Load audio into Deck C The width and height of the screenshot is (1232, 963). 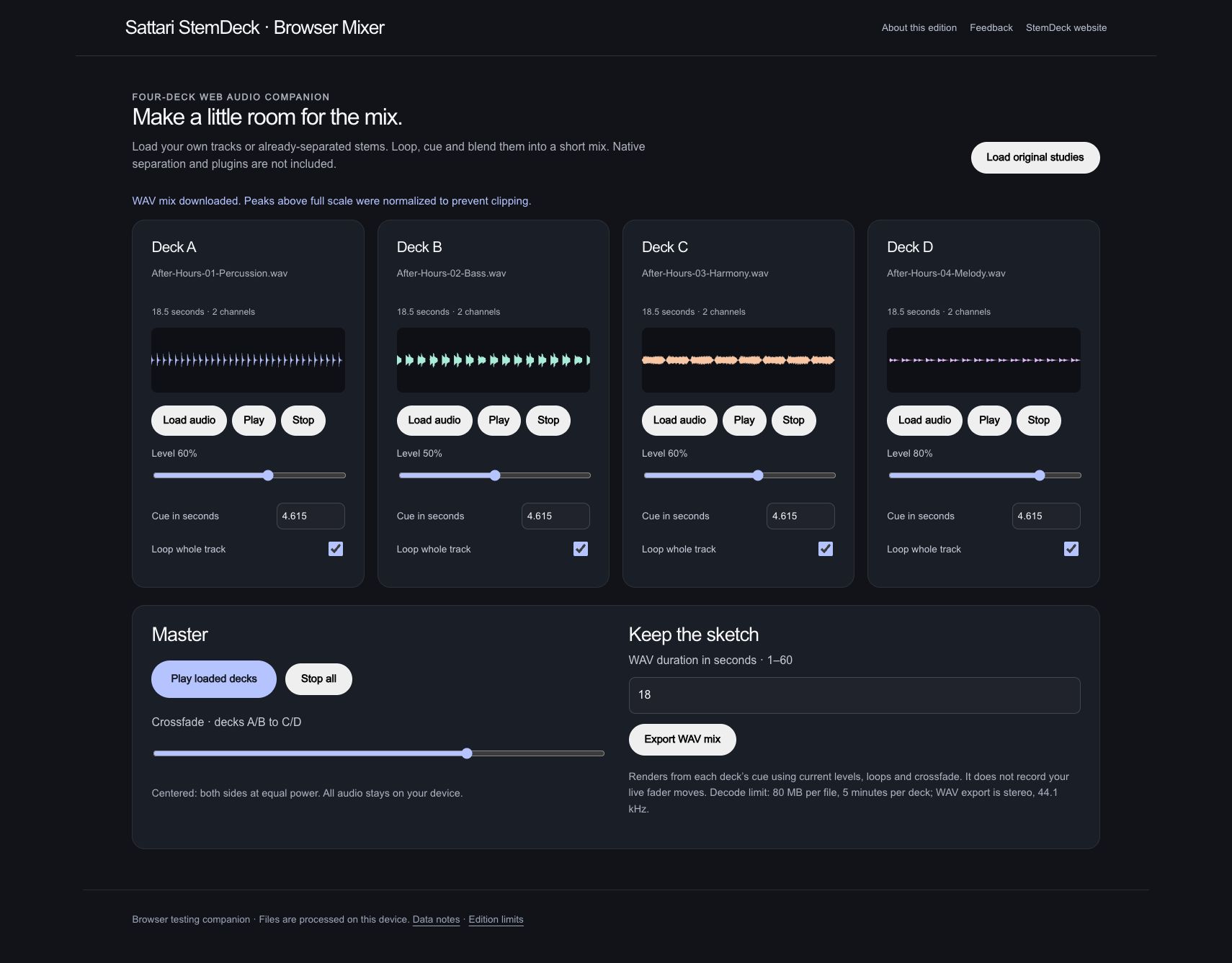point(679,421)
